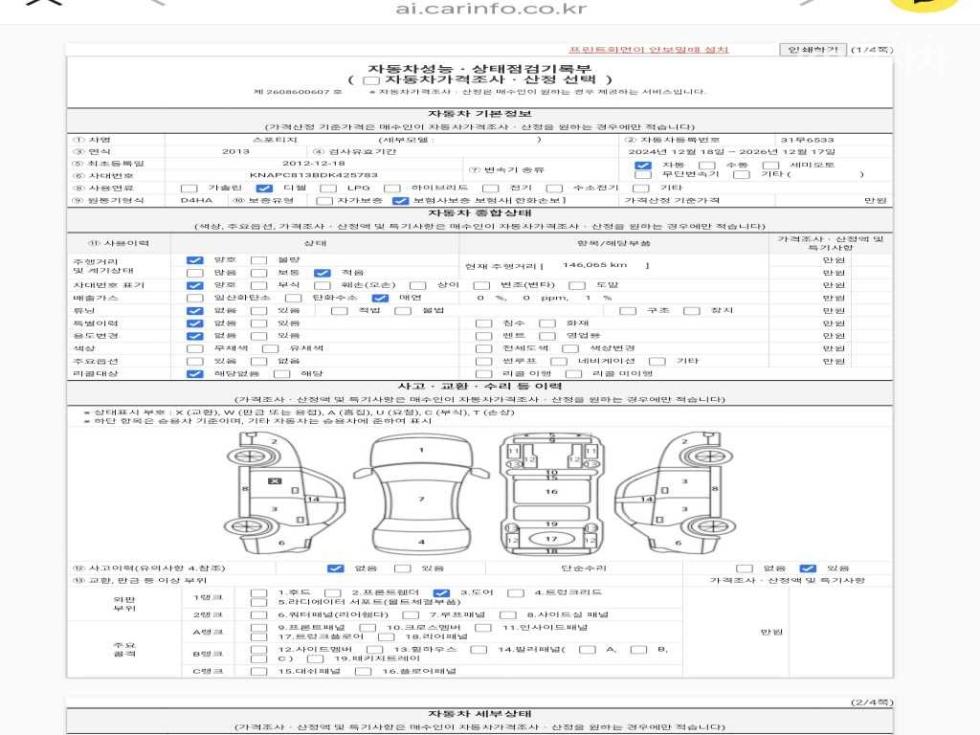Screen dimensions: 980x735
Task: Uncheck 없음 for 사고이력
Action: point(335,568)
